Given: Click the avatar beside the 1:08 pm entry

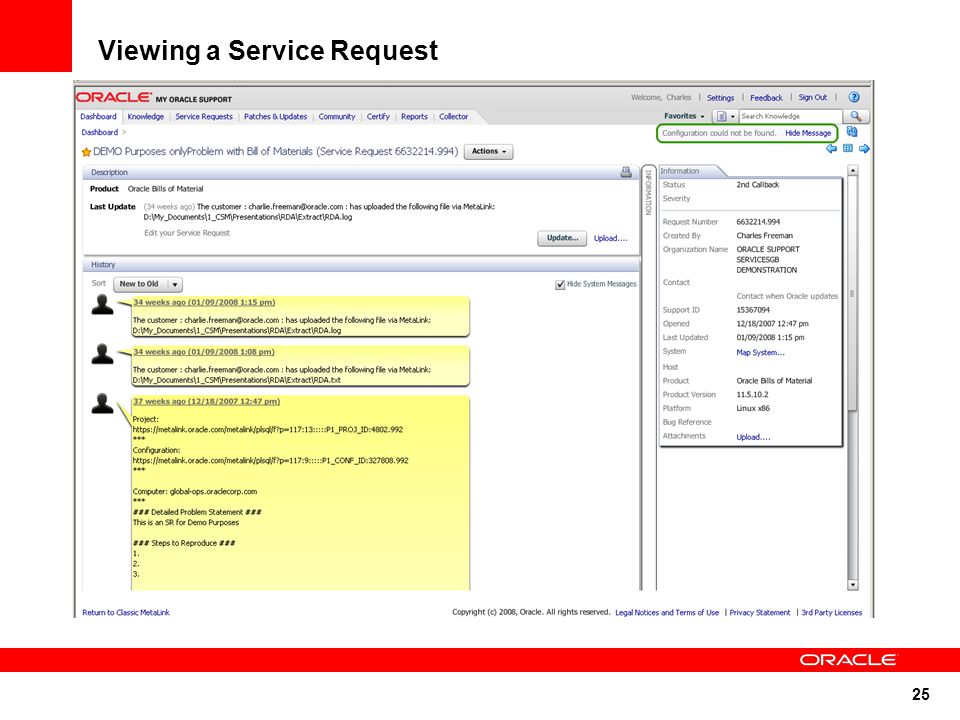Looking at the screenshot, I should click(x=102, y=354).
